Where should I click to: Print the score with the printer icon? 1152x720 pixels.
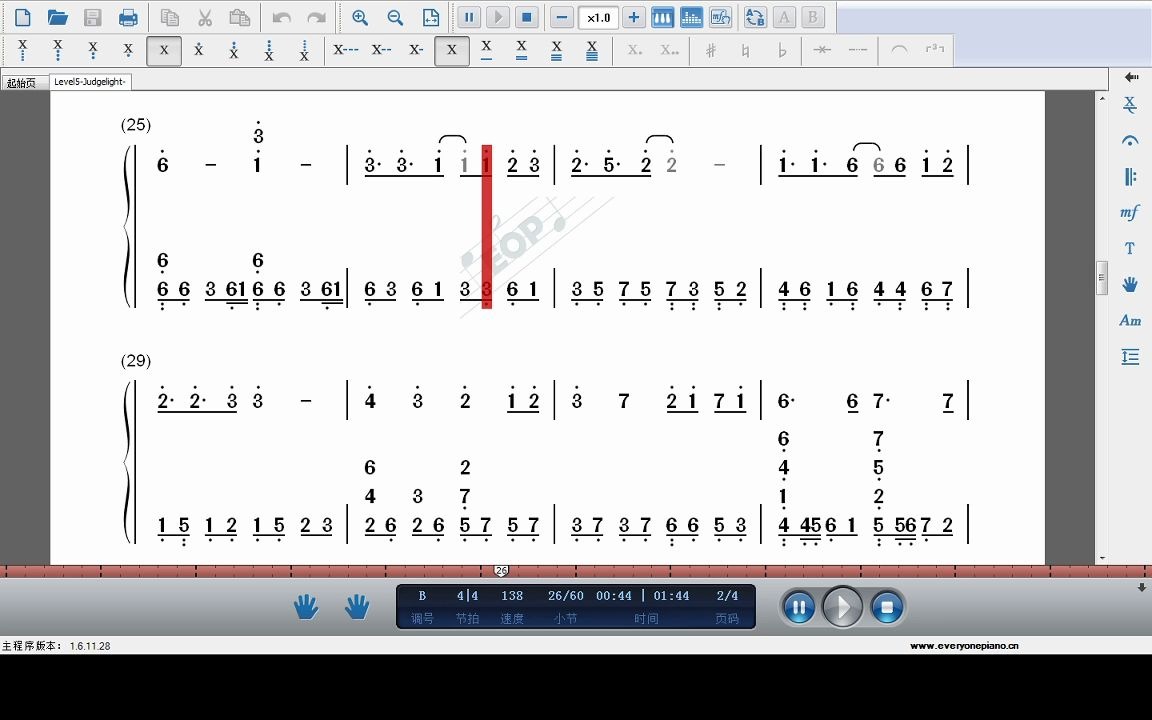(x=128, y=17)
